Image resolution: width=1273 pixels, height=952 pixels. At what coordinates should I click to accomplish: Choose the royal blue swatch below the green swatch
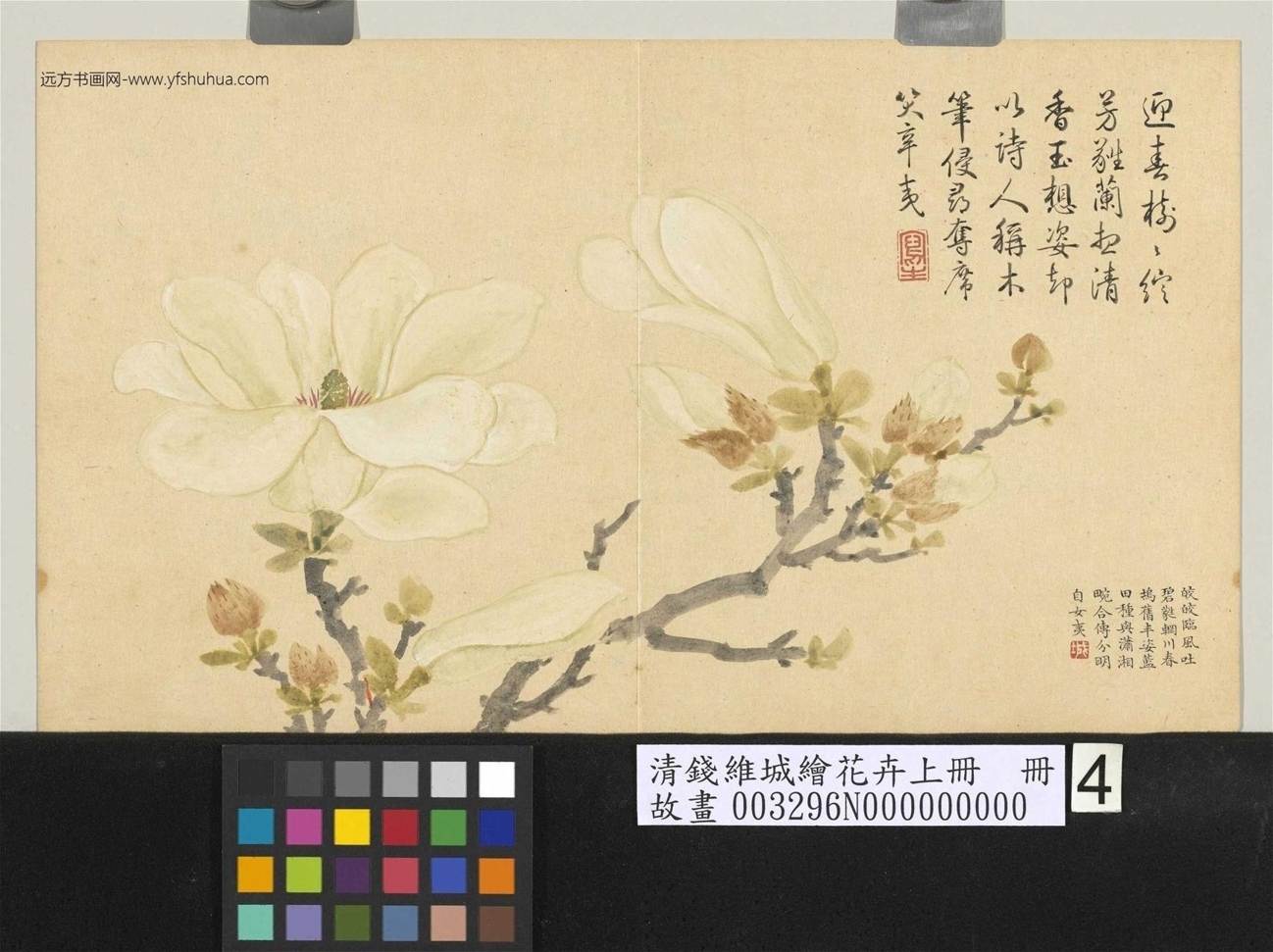point(449,875)
